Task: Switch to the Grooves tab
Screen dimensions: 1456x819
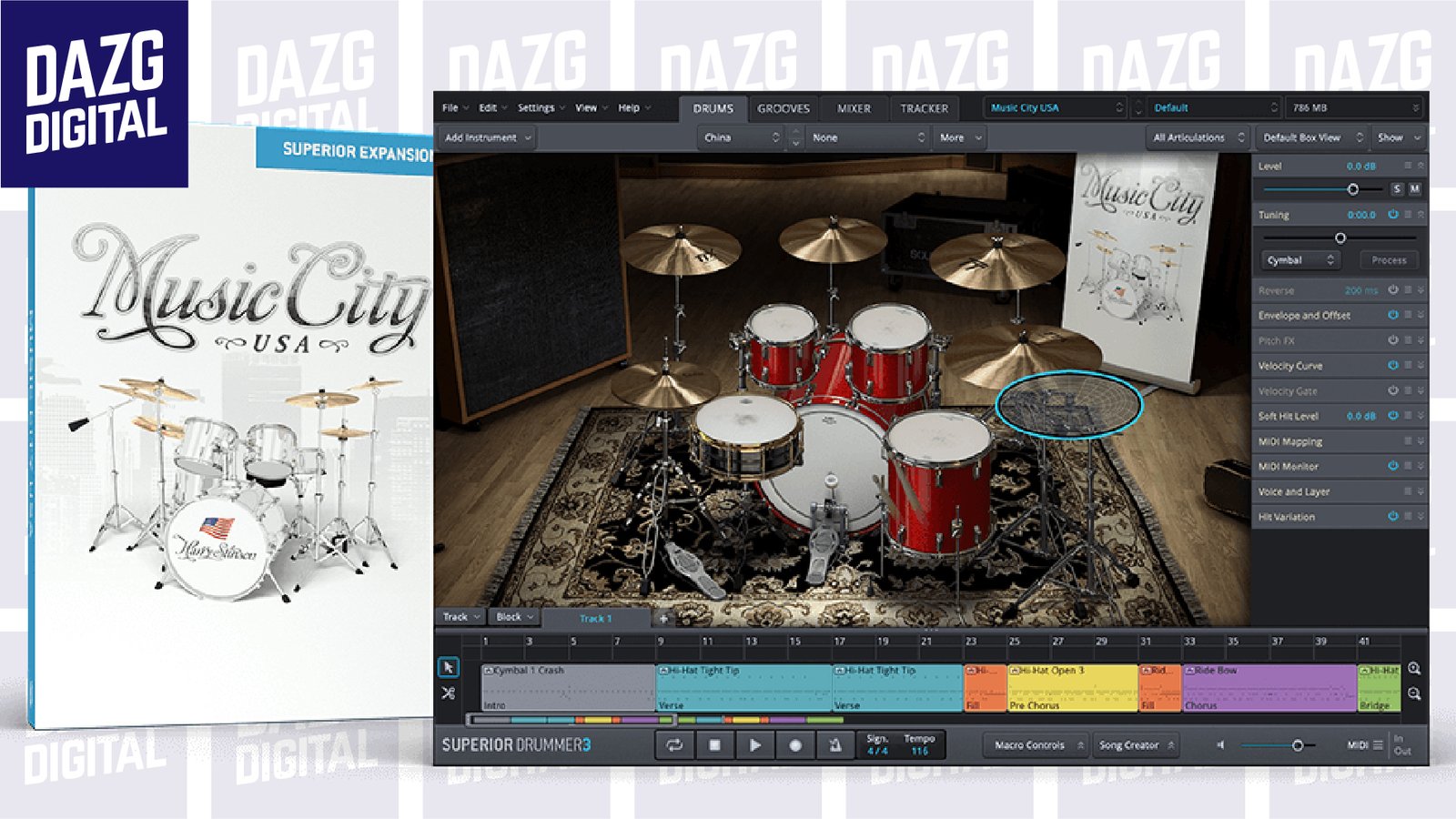Action: click(x=784, y=108)
